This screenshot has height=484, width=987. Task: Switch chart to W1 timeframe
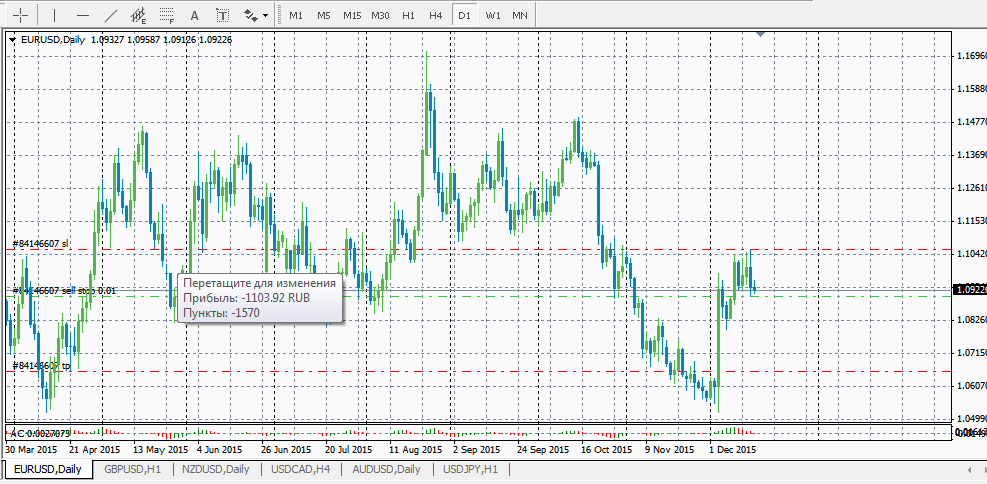[x=493, y=15]
